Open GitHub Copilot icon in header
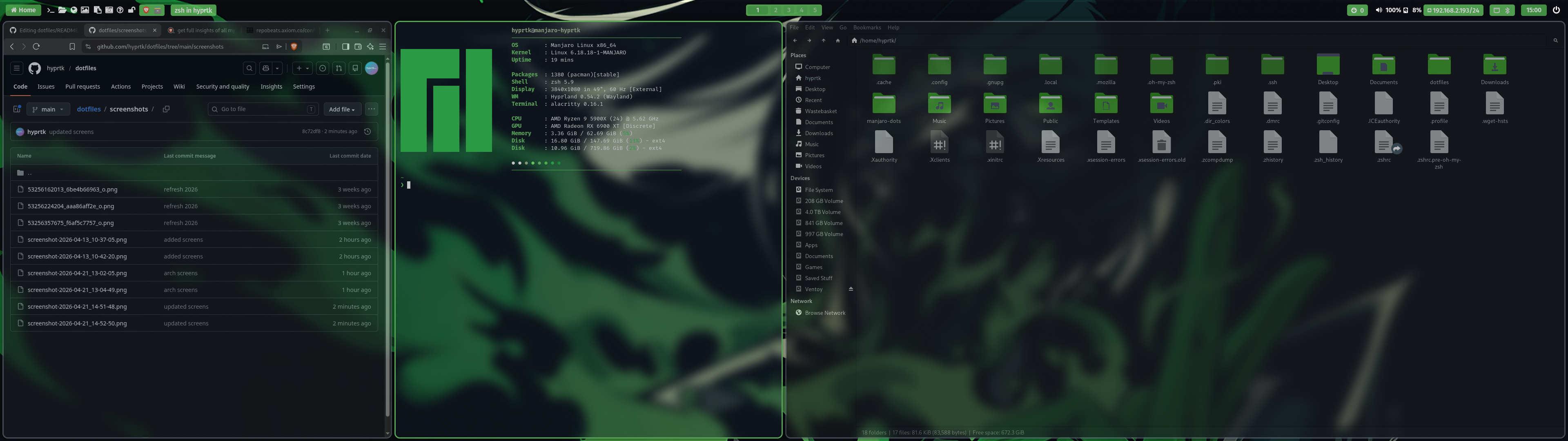This screenshot has height=441, width=1568. (265, 68)
